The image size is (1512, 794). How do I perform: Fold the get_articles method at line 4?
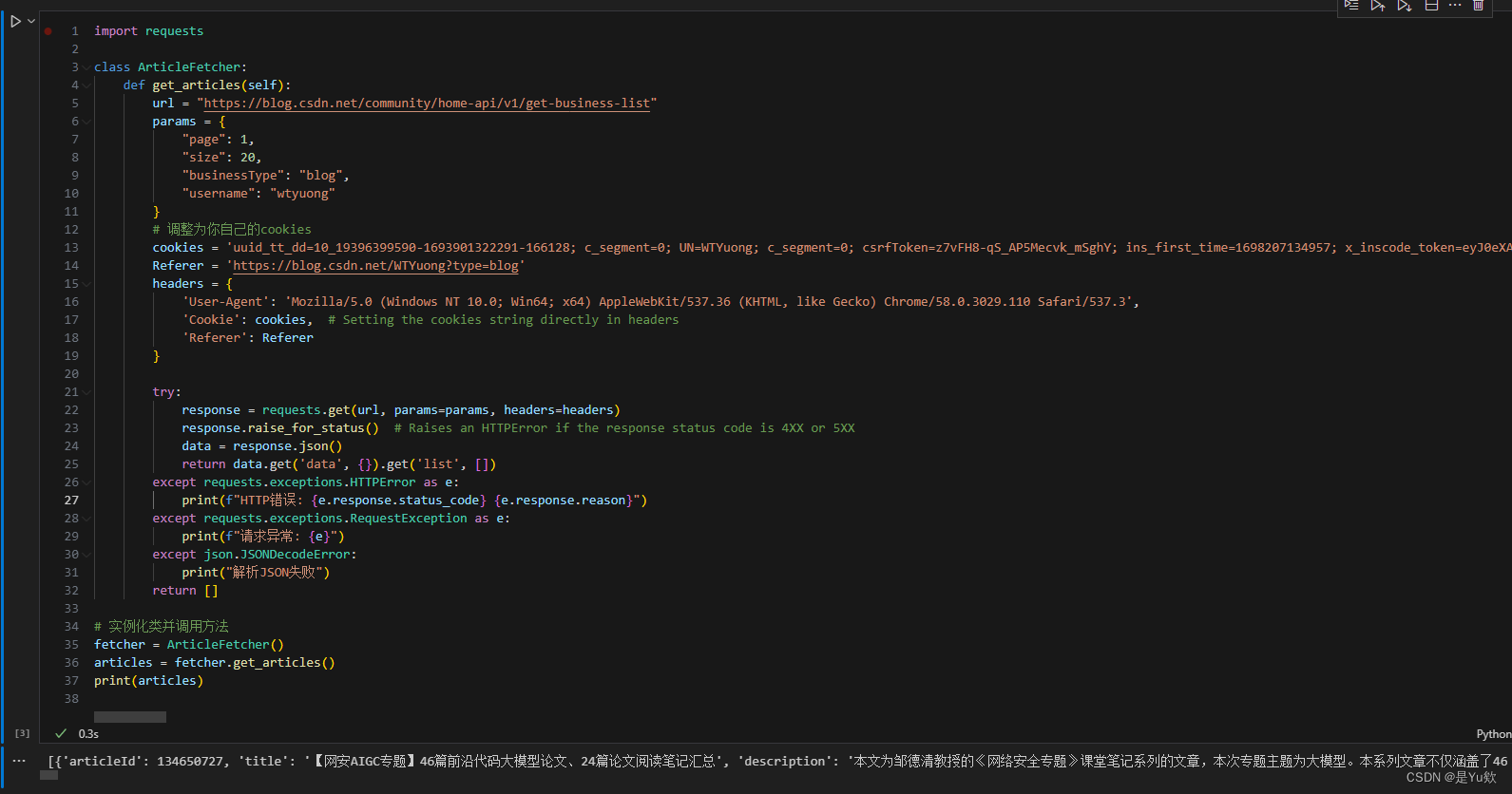(86, 85)
